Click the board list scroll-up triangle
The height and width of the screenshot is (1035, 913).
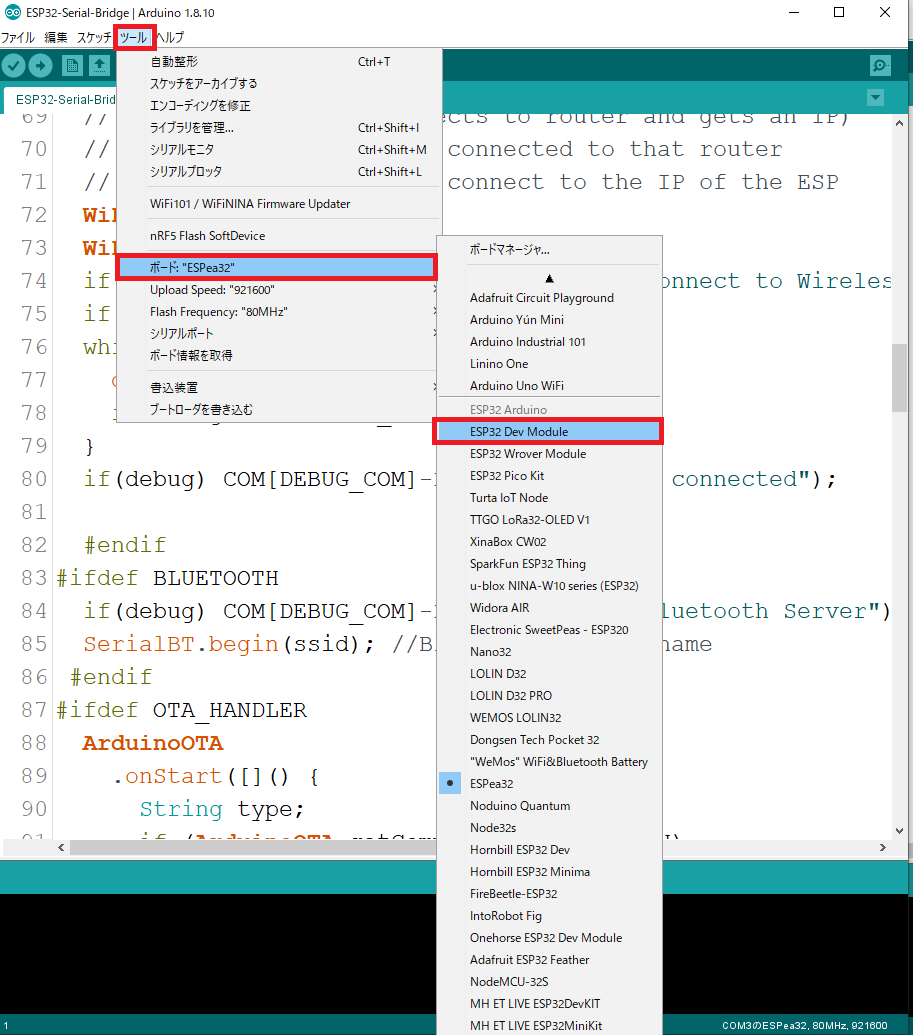549,279
